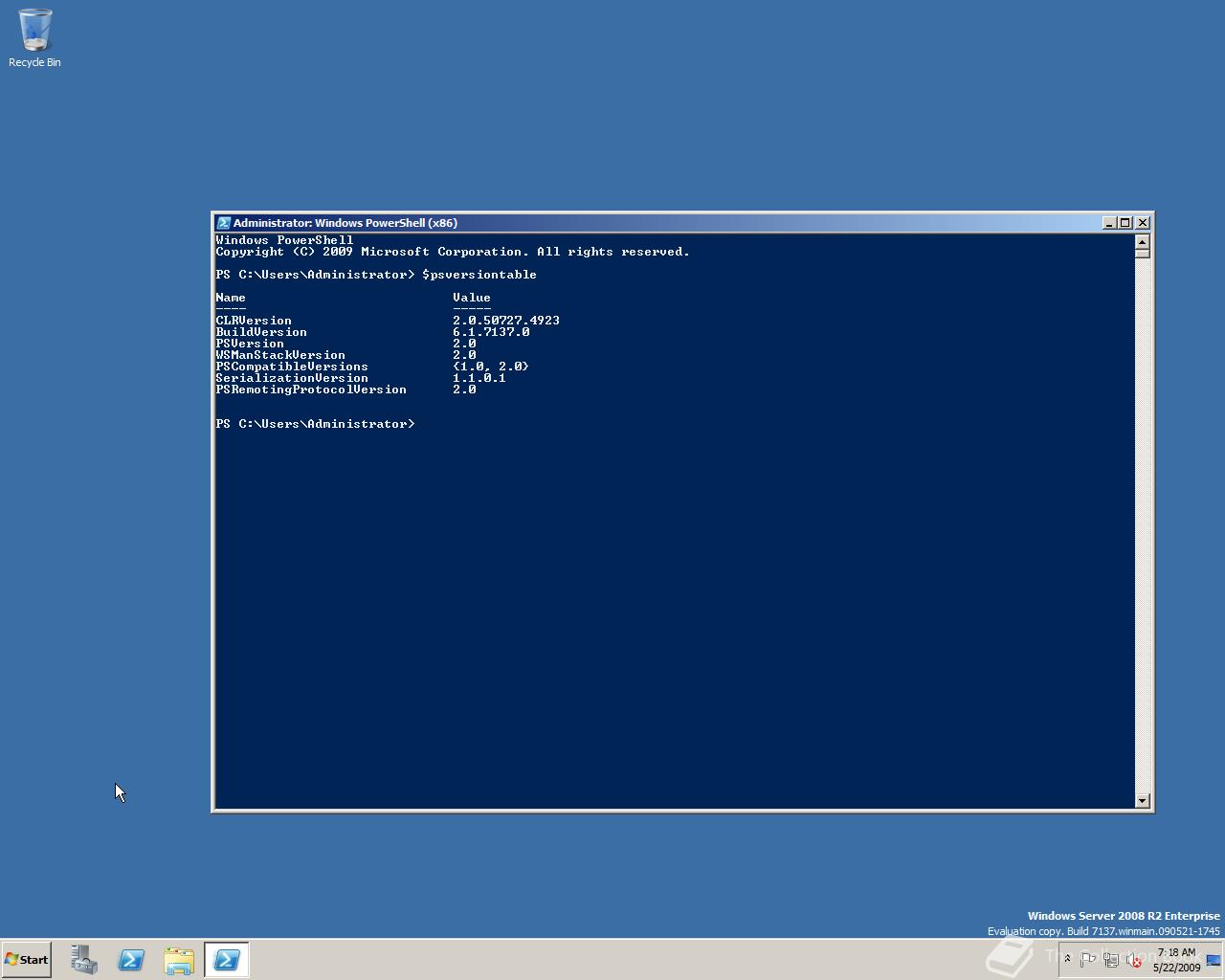Maximize the PowerShell console window
This screenshot has width=1225, height=980.
[1125, 223]
